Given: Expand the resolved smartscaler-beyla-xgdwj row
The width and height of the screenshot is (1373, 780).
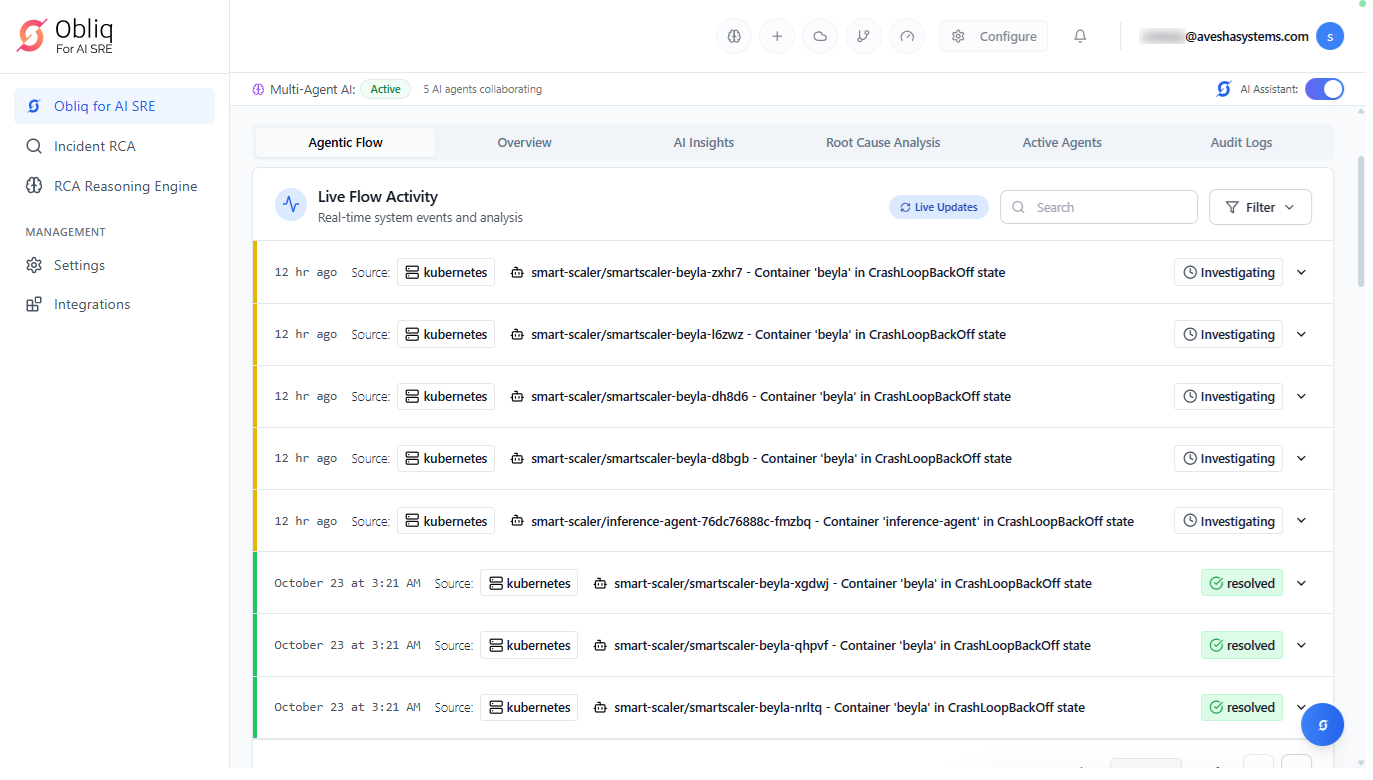Looking at the screenshot, I should [1301, 583].
